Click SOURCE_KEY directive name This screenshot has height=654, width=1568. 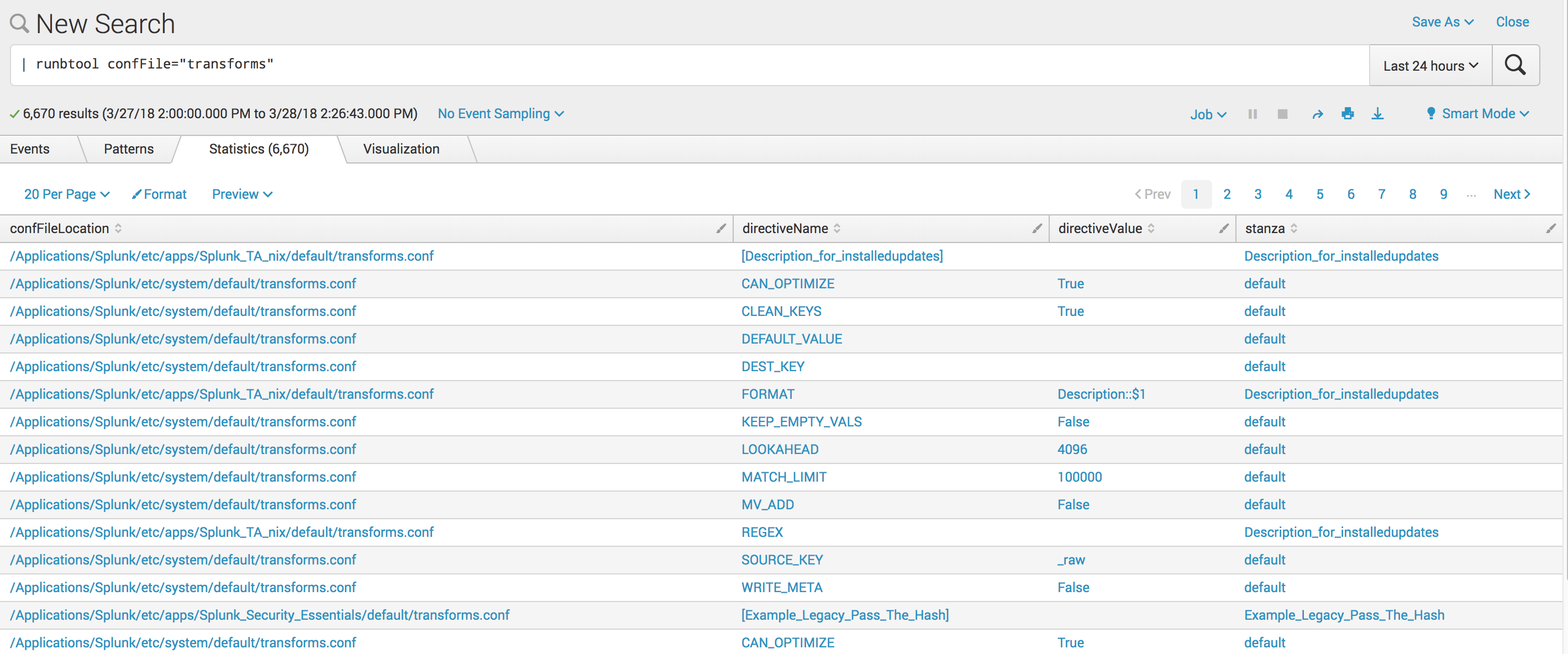coord(782,560)
